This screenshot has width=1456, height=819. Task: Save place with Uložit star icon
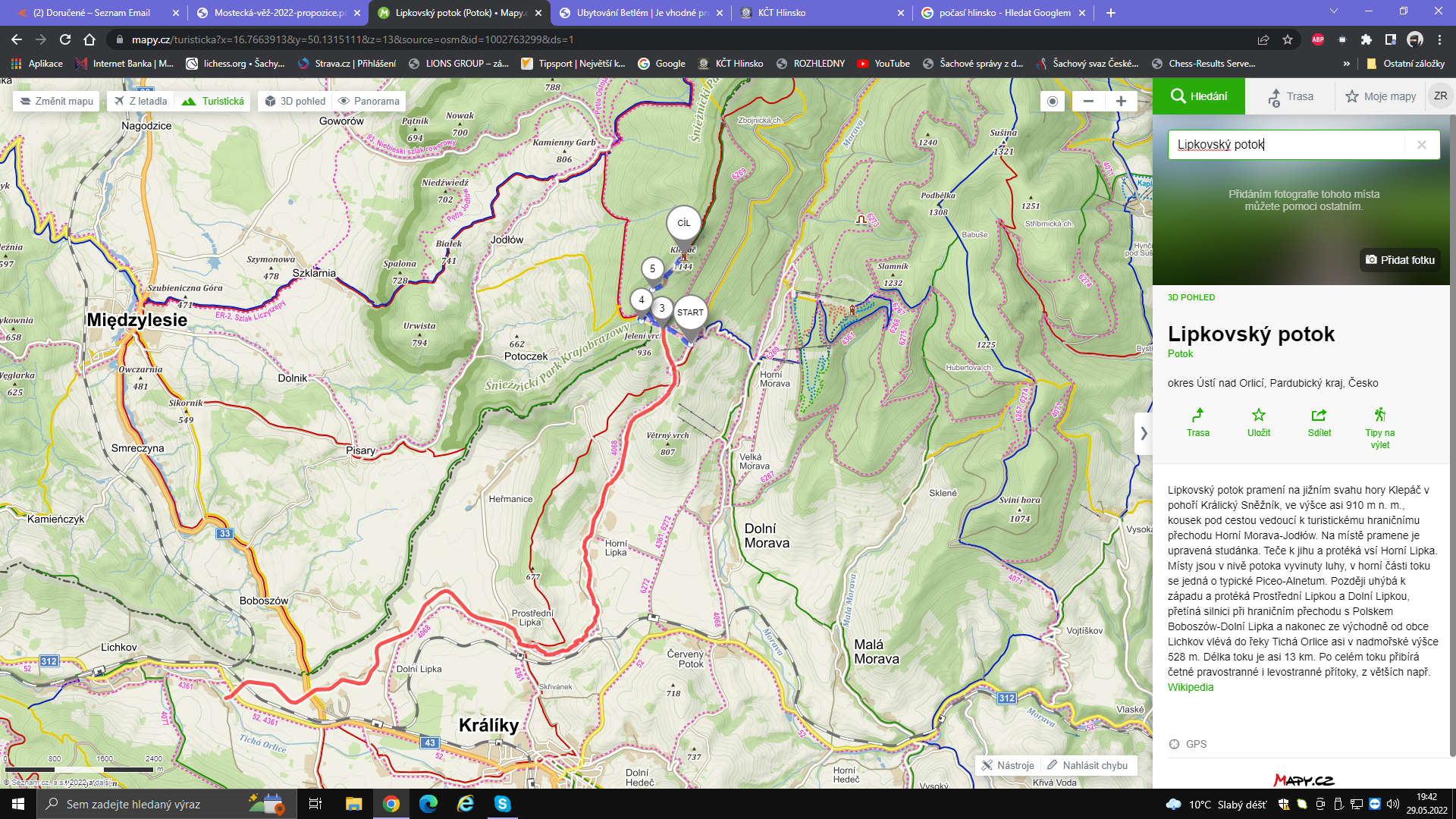(x=1258, y=416)
